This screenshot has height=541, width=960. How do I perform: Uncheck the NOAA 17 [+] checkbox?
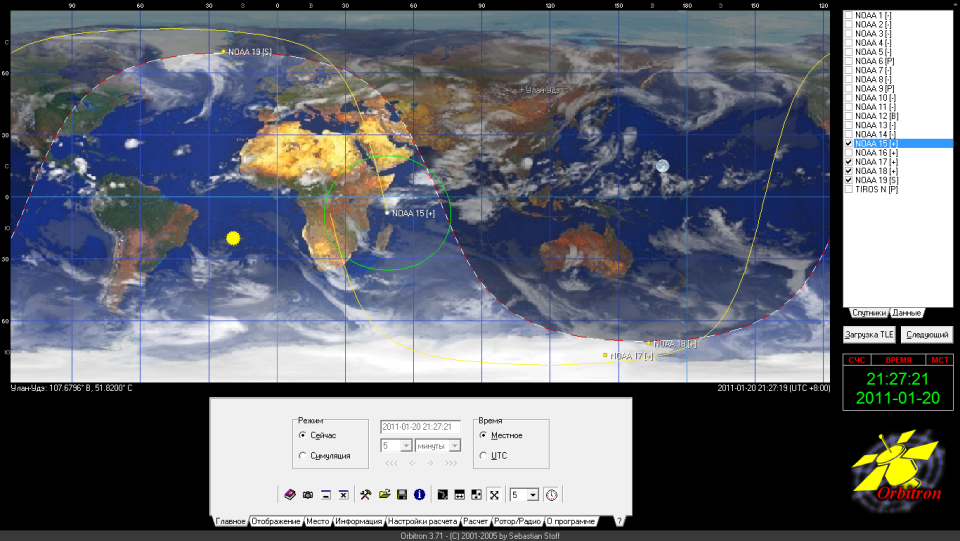(849, 162)
